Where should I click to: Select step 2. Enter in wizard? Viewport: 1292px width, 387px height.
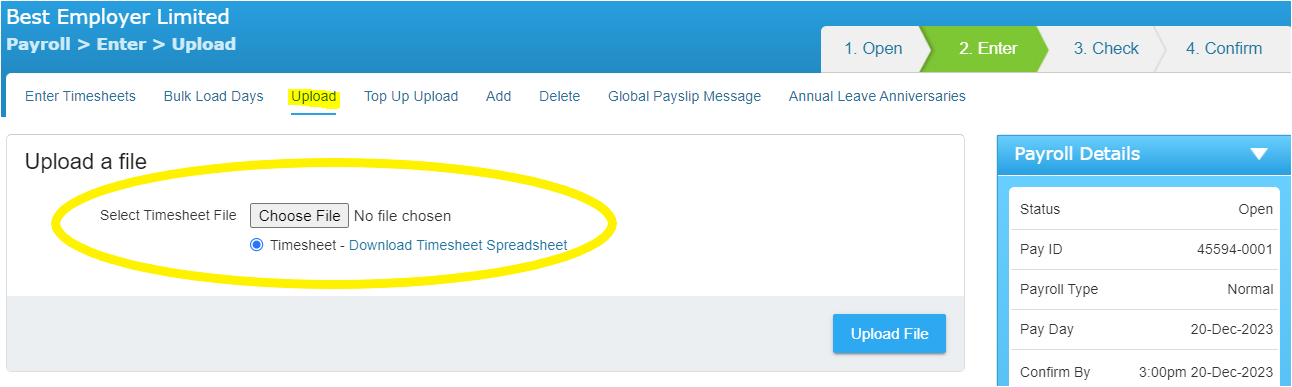point(988,48)
